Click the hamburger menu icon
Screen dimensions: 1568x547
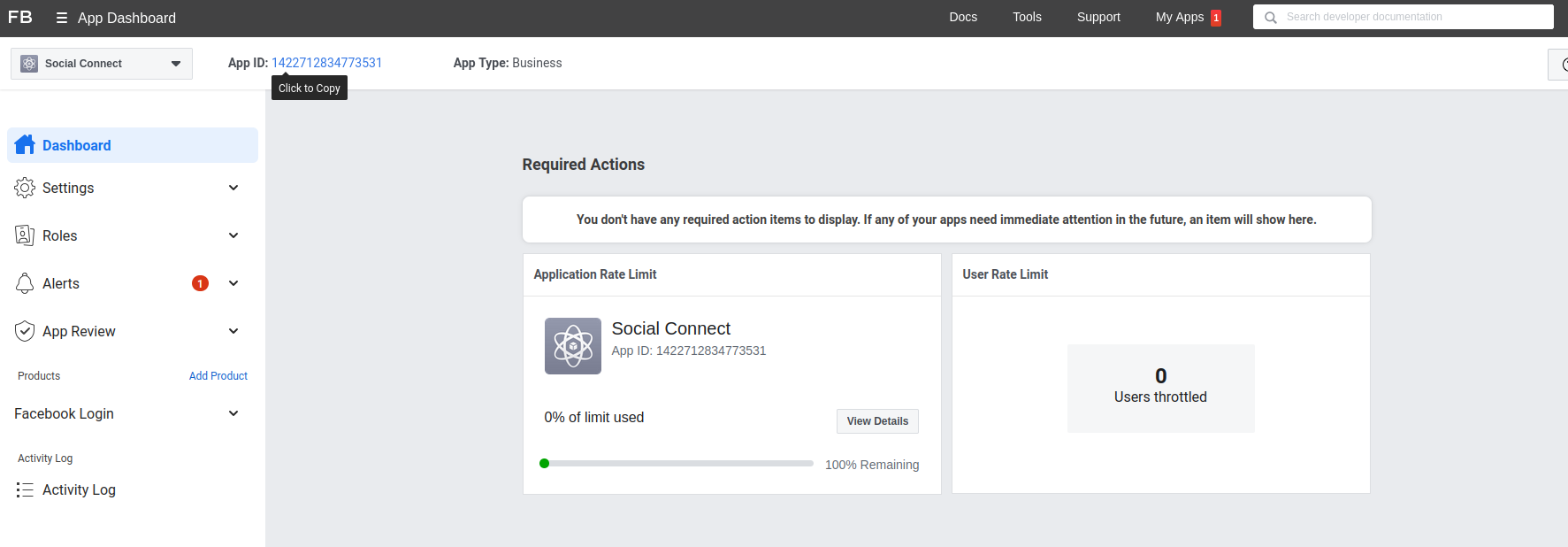click(x=62, y=18)
